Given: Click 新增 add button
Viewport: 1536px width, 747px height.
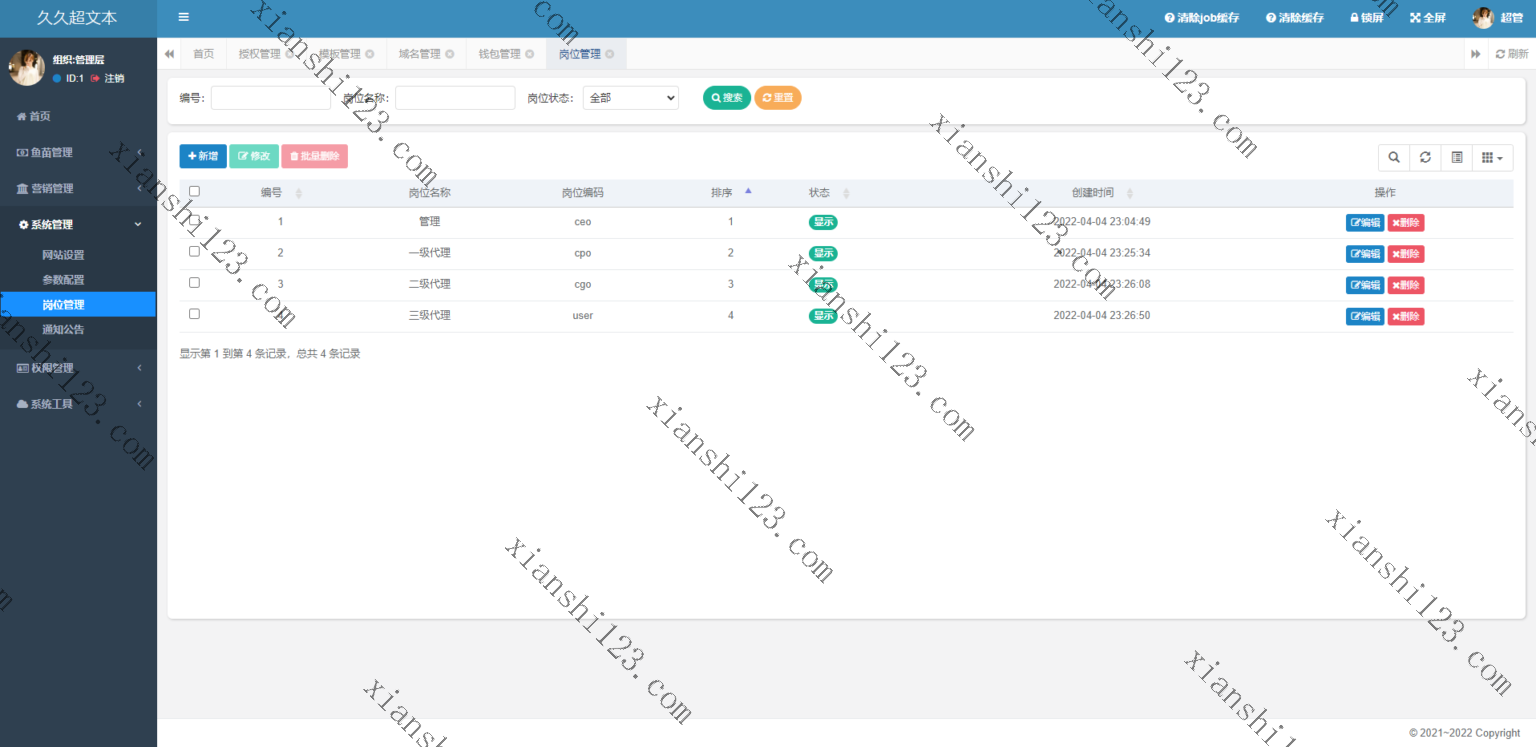Looking at the screenshot, I should click(203, 156).
